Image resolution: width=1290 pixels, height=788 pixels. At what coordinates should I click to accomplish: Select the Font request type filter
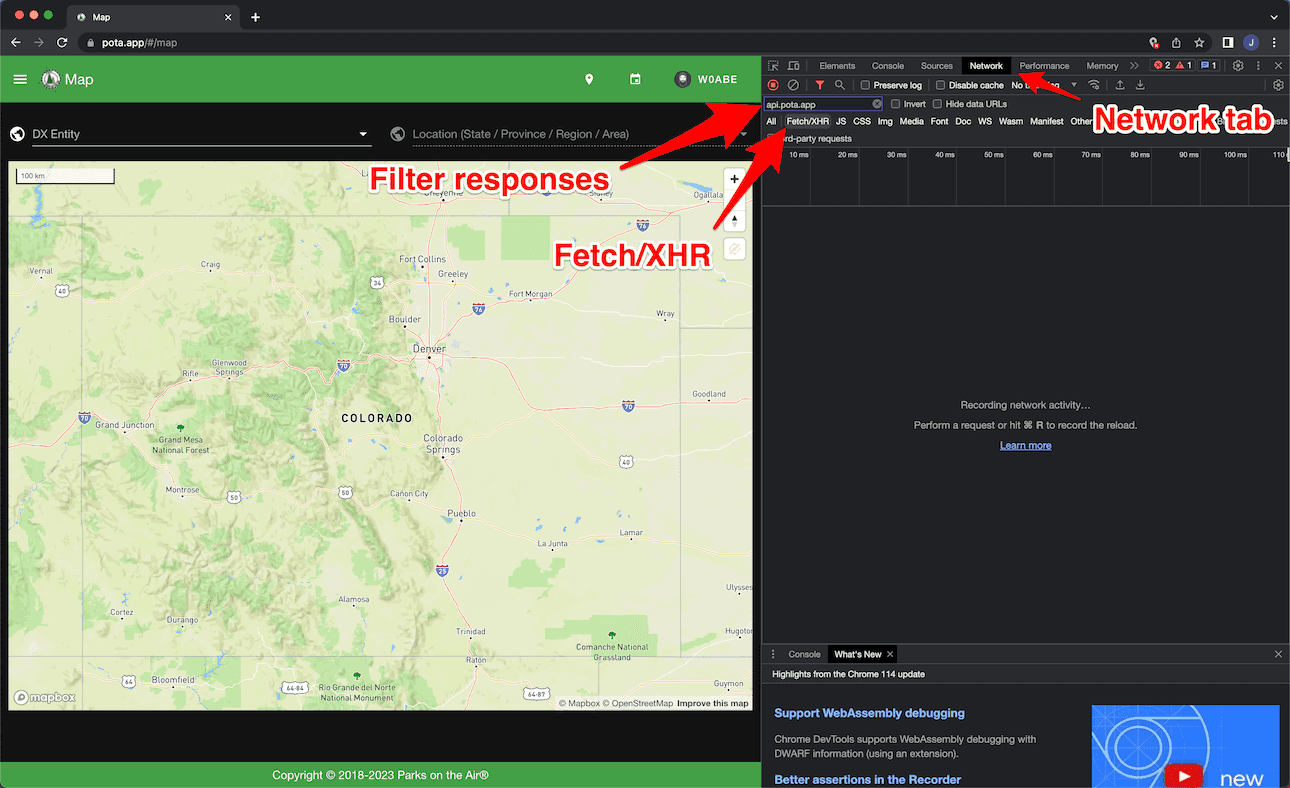(939, 122)
